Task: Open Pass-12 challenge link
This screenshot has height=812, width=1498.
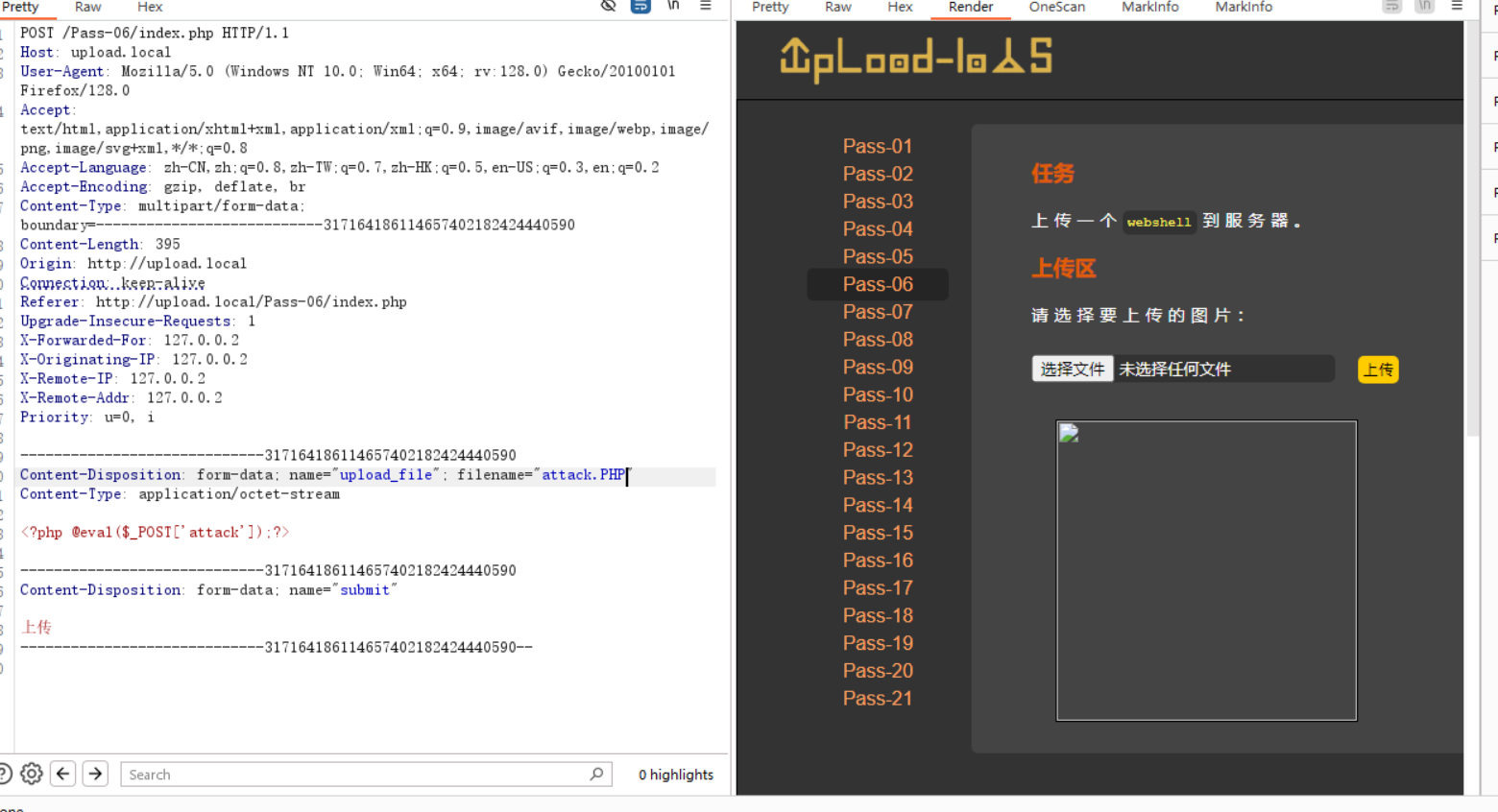Action: click(878, 450)
